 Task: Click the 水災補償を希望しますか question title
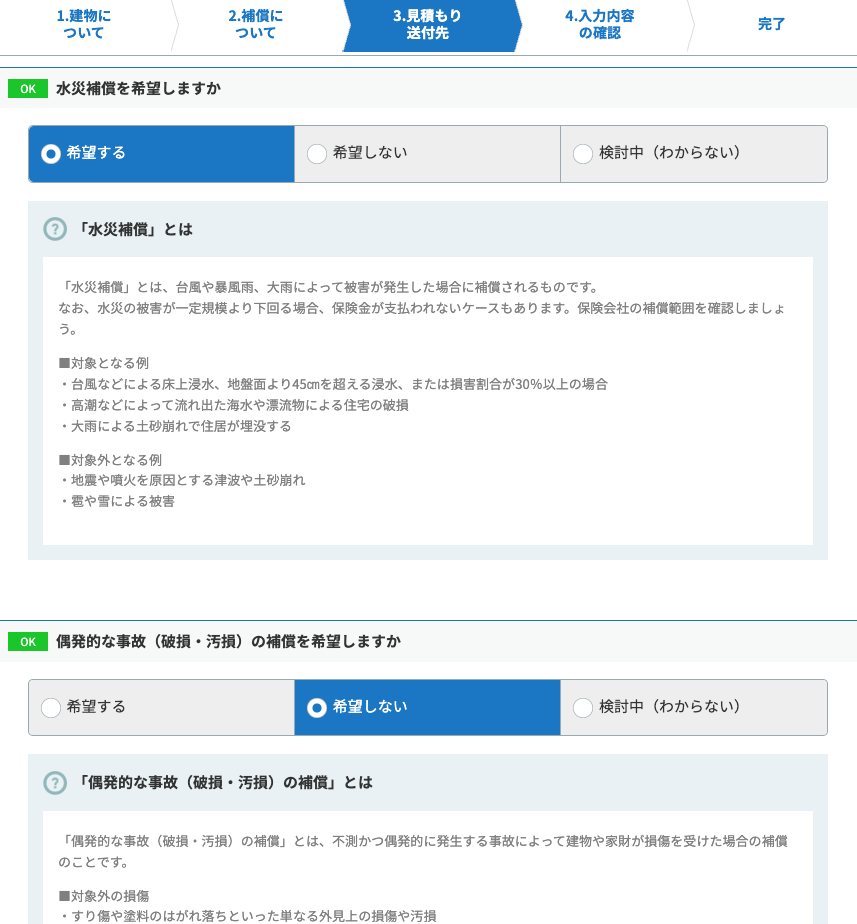point(138,88)
